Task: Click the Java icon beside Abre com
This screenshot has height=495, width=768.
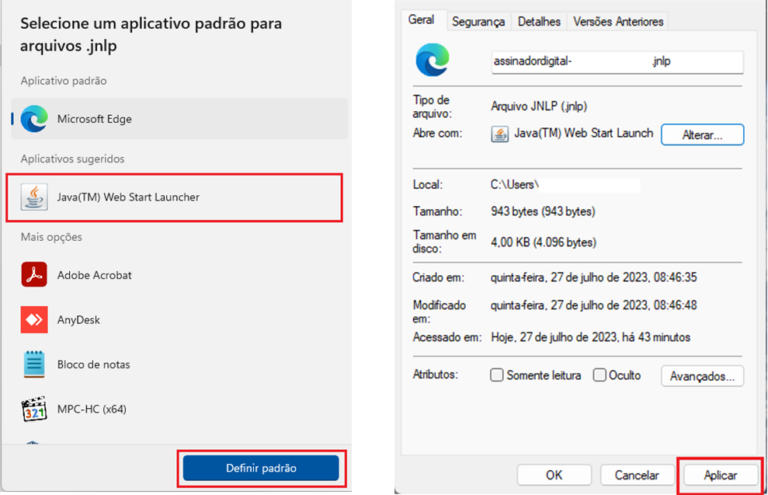Action: click(x=499, y=134)
